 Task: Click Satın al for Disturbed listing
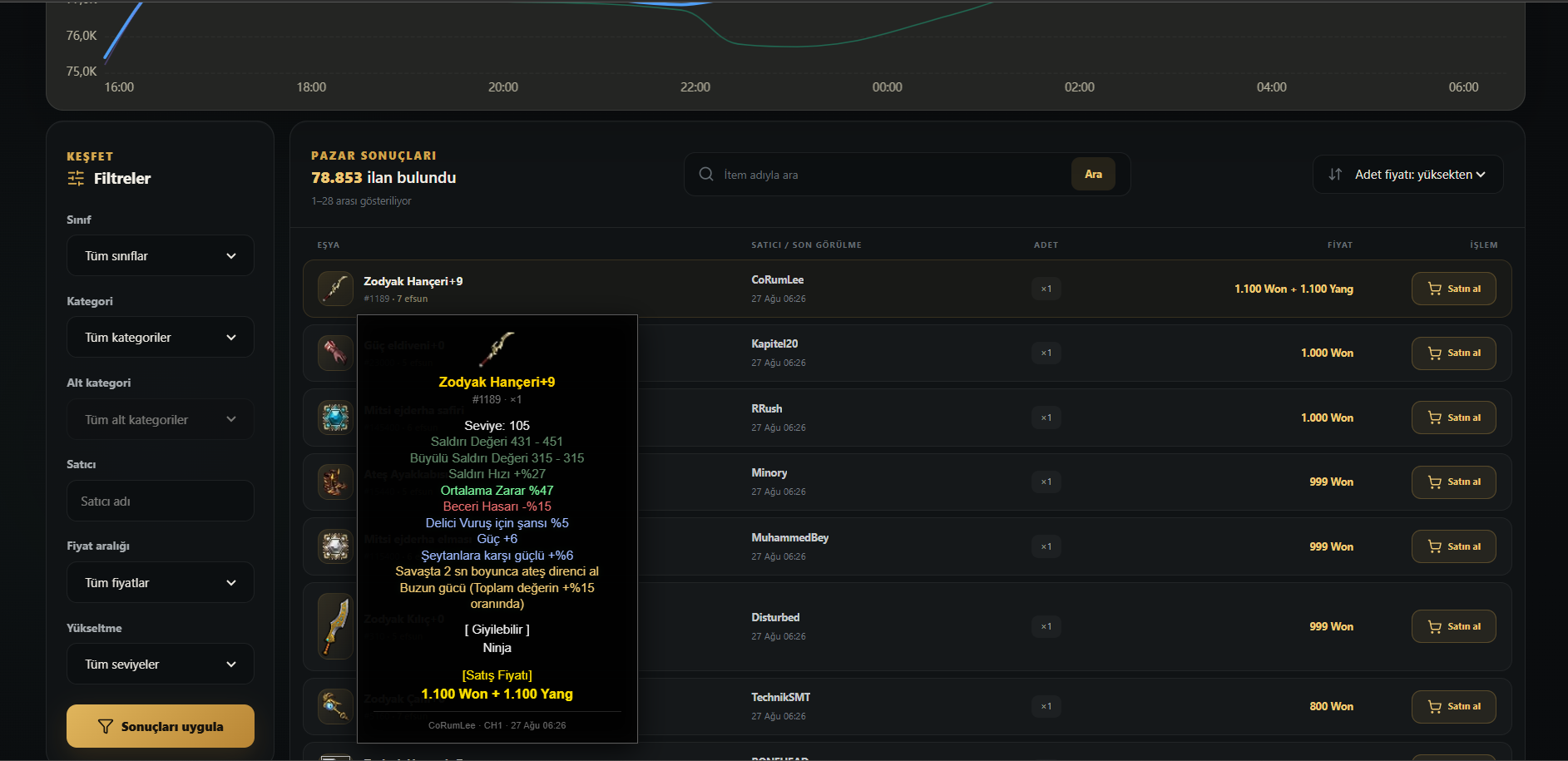coord(1454,626)
